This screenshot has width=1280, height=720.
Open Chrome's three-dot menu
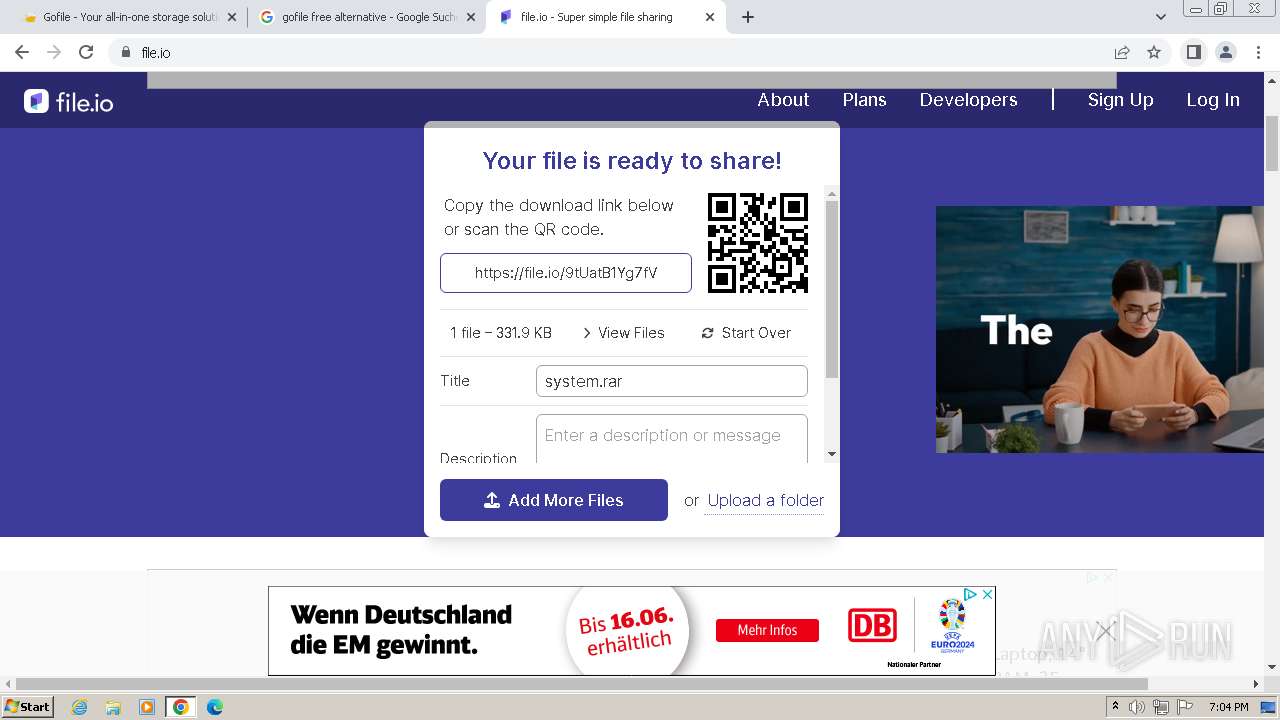click(x=1257, y=52)
